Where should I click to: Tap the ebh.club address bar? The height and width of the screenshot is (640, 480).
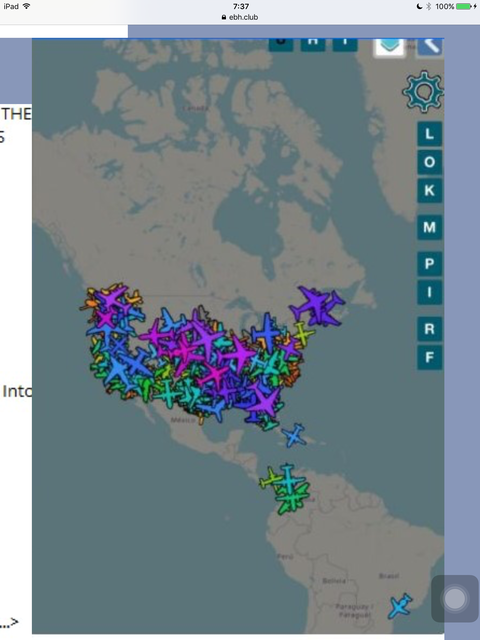[240, 17]
